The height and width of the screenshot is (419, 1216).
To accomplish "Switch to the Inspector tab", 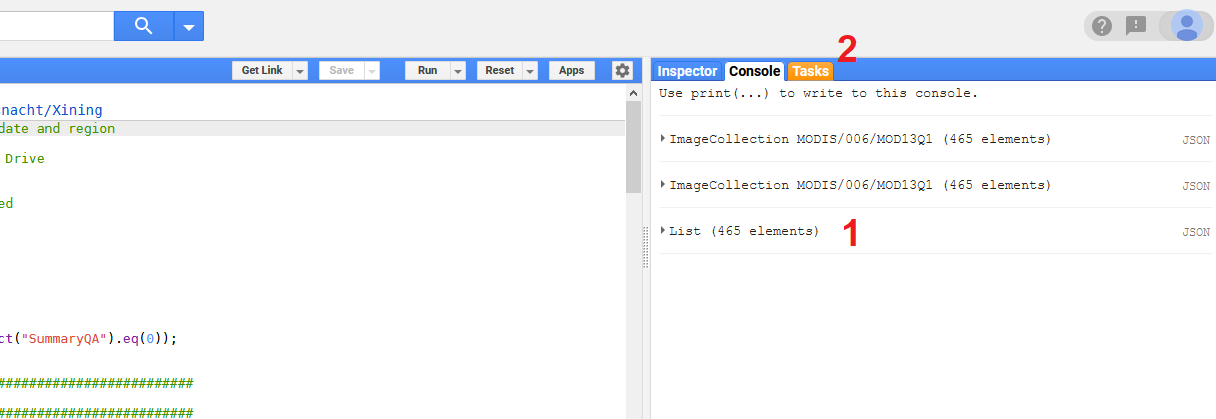I will click(687, 71).
